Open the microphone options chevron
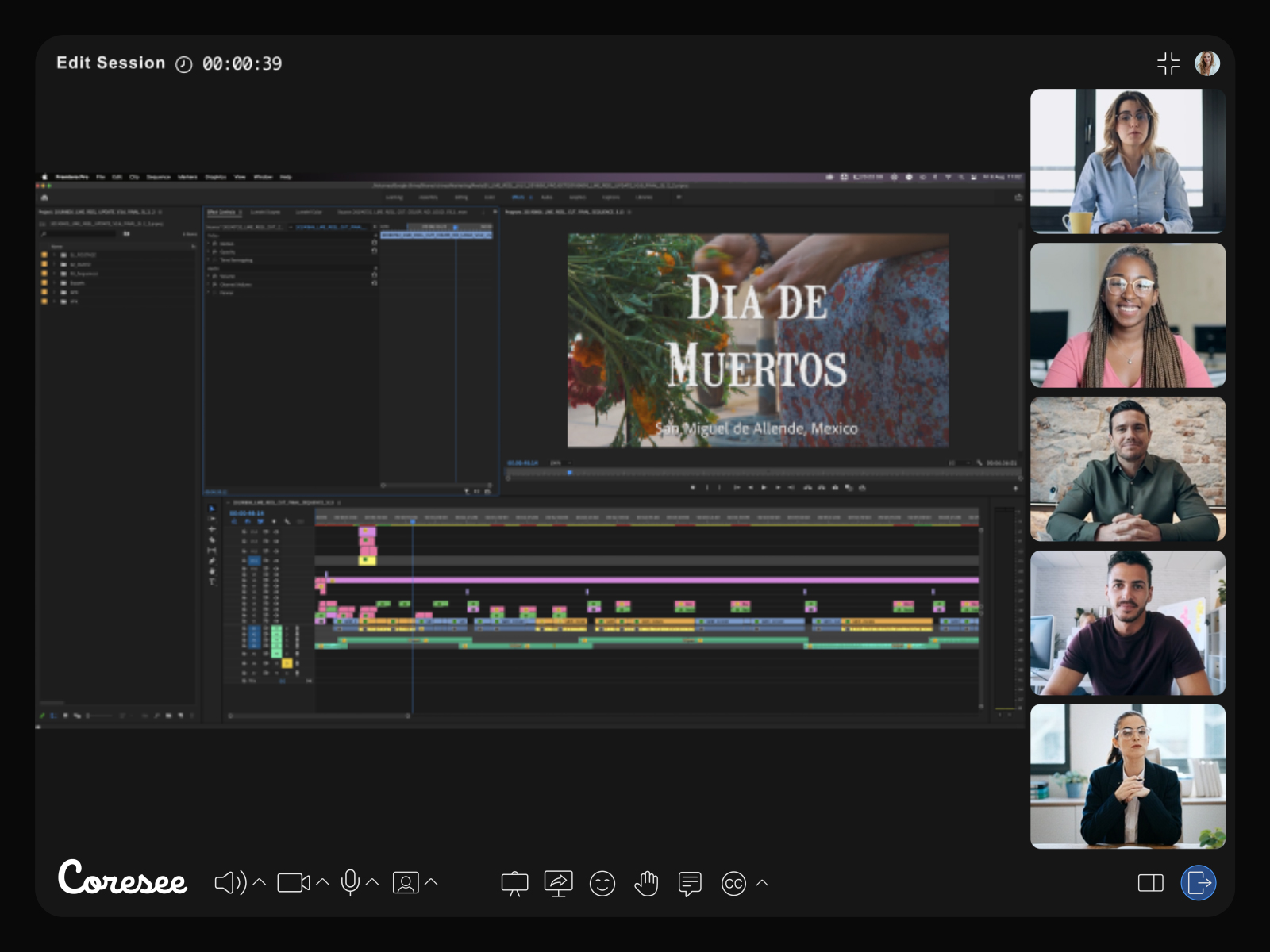The width and height of the screenshot is (1270, 952). click(x=372, y=882)
